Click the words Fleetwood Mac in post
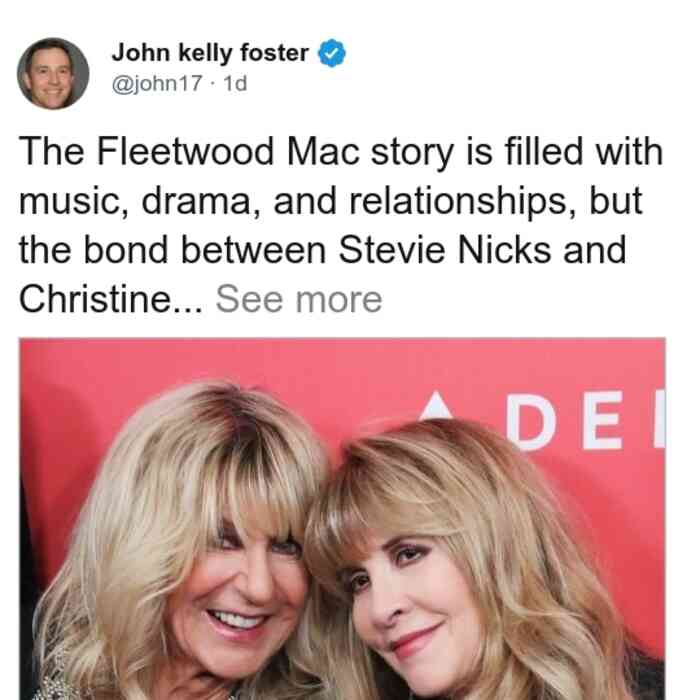Screen dimensions: 700x700 tap(228, 152)
